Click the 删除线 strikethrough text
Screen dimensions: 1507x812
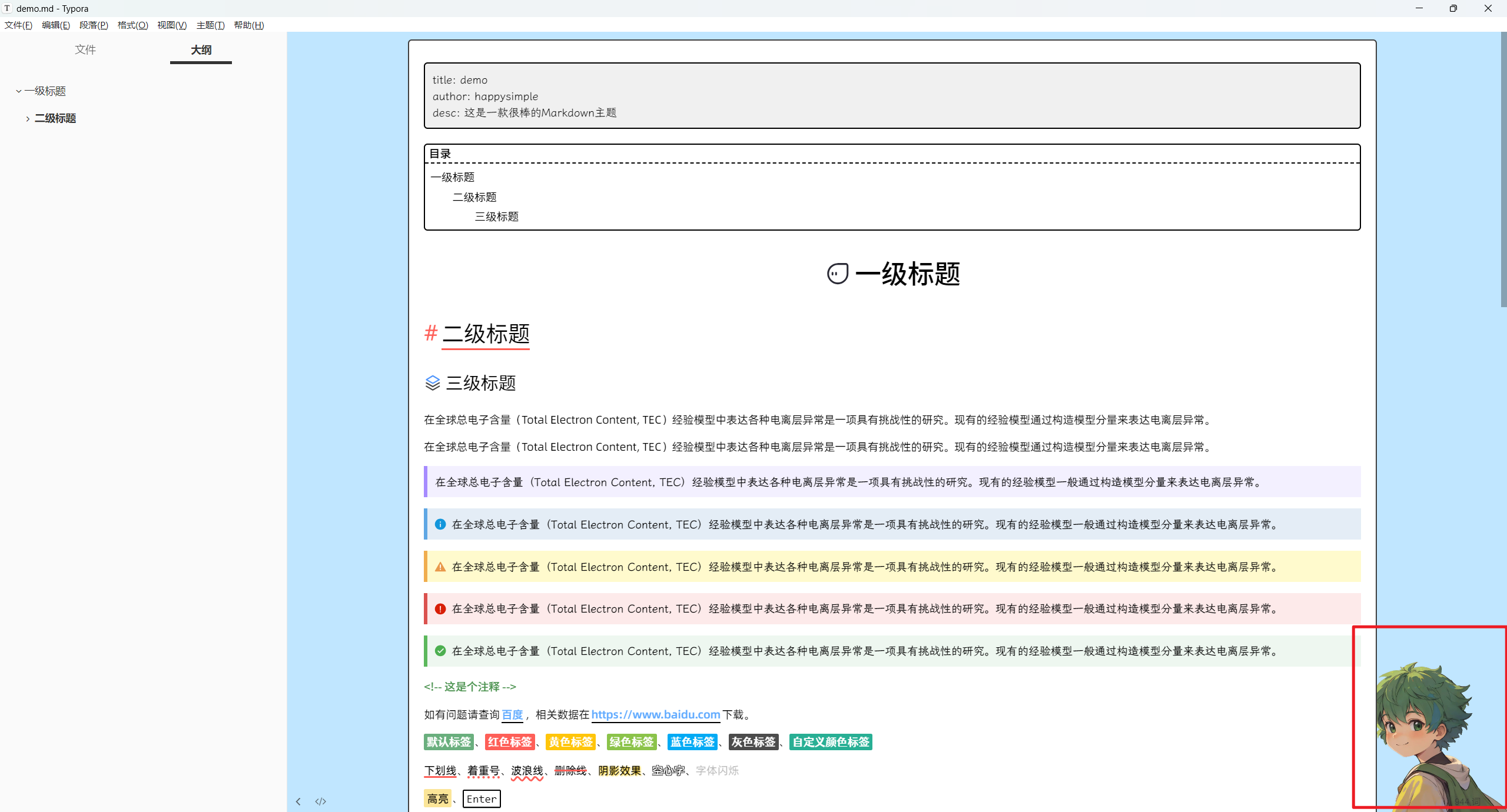coord(570,771)
